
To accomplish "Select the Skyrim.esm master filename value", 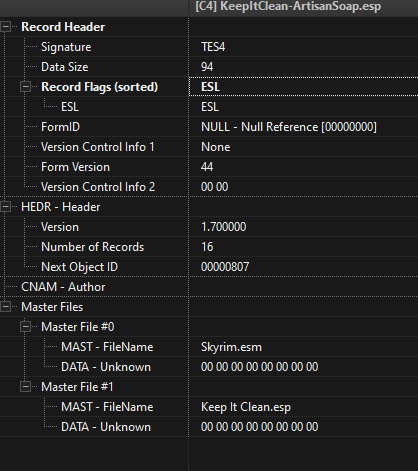I will coord(231,347).
